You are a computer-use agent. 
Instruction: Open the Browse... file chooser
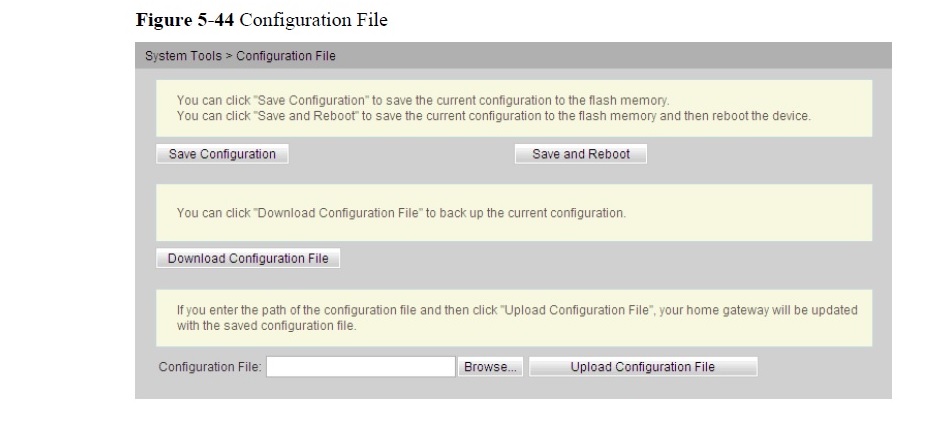[491, 367]
